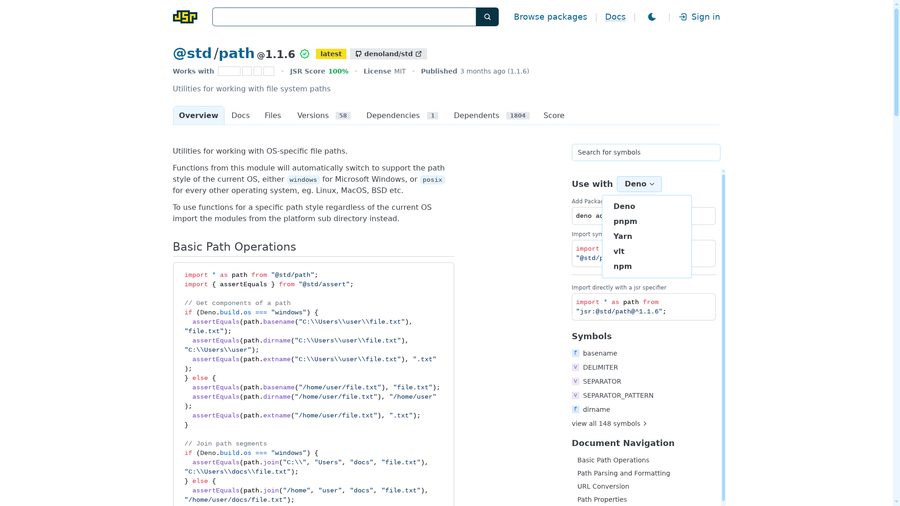Switch to the Overview tab
Image resolution: width=900 pixels, height=506 pixels.
coord(198,115)
